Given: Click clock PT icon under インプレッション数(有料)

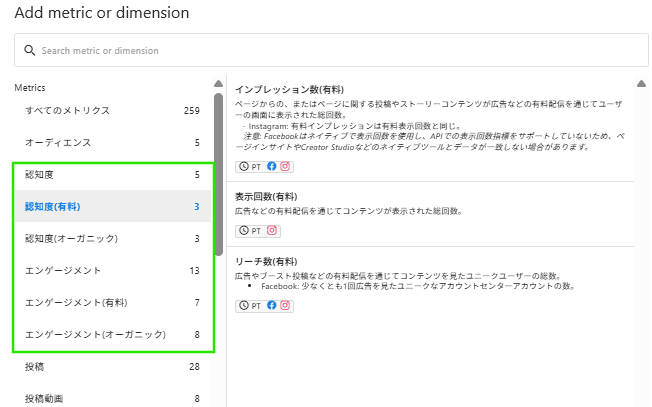Looking at the screenshot, I should tap(251, 166).
